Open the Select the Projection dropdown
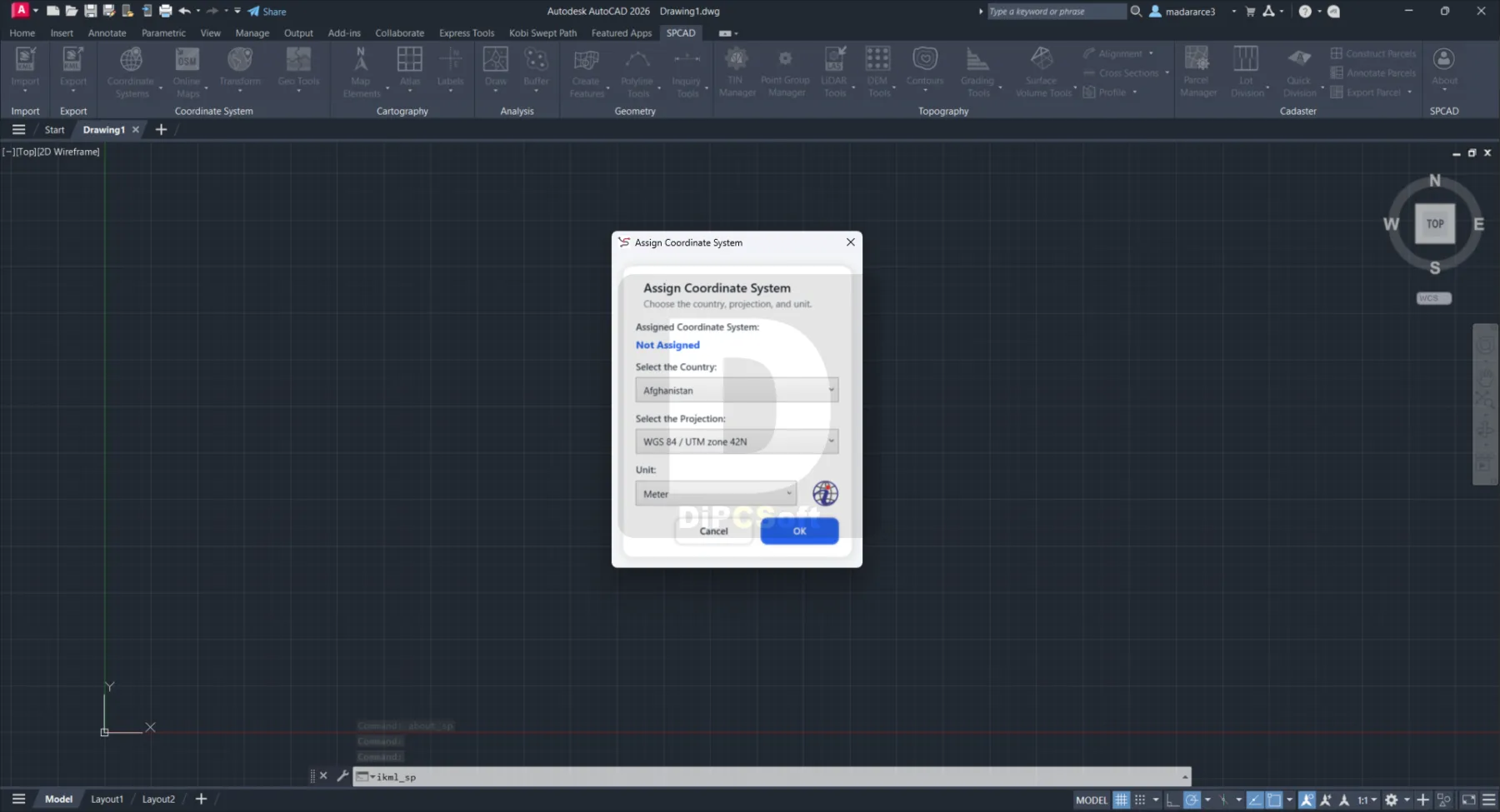The height and width of the screenshot is (812, 1500). pos(737,441)
